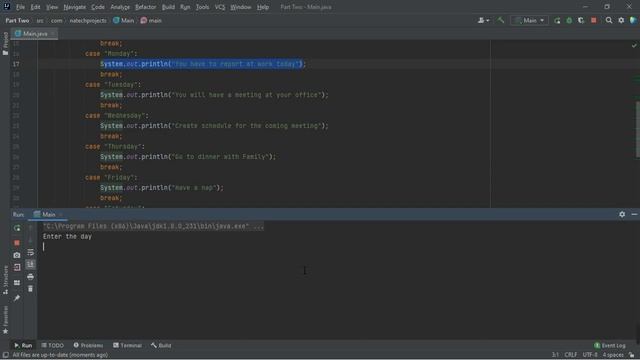The width and height of the screenshot is (640, 360).
Task: Stop the program with the red toolbar square
Action: [593, 20]
